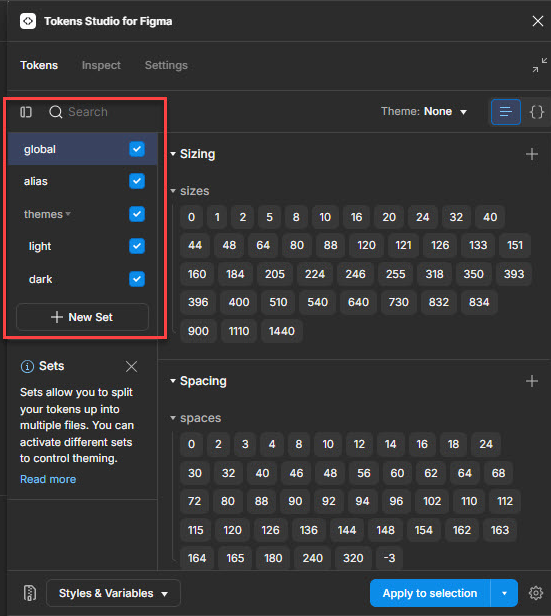Uncheck the global token set checkbox

tap(137, 149)
